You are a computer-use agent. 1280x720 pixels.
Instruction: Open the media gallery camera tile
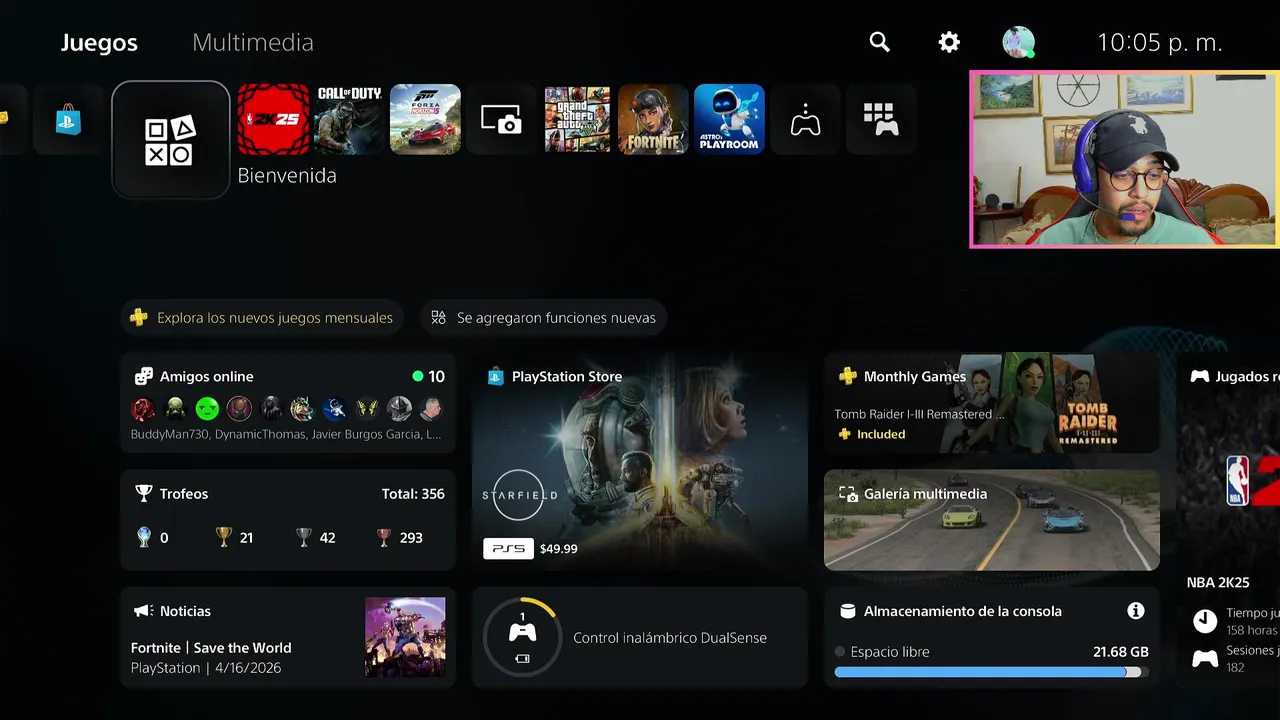(x=501, y=119)
